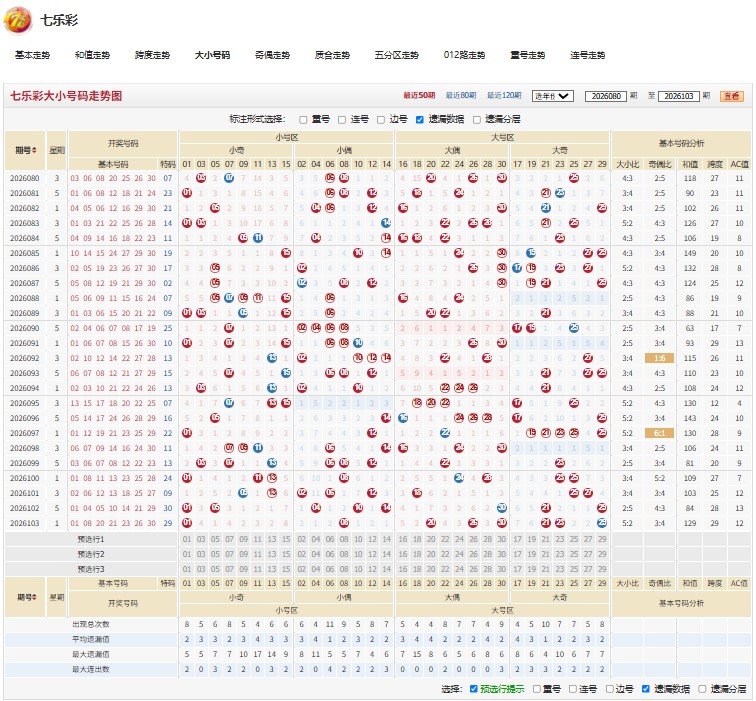Focus the start period field 2026080
The width and height of the screenshot is (756, 701).
coord(606,96)
